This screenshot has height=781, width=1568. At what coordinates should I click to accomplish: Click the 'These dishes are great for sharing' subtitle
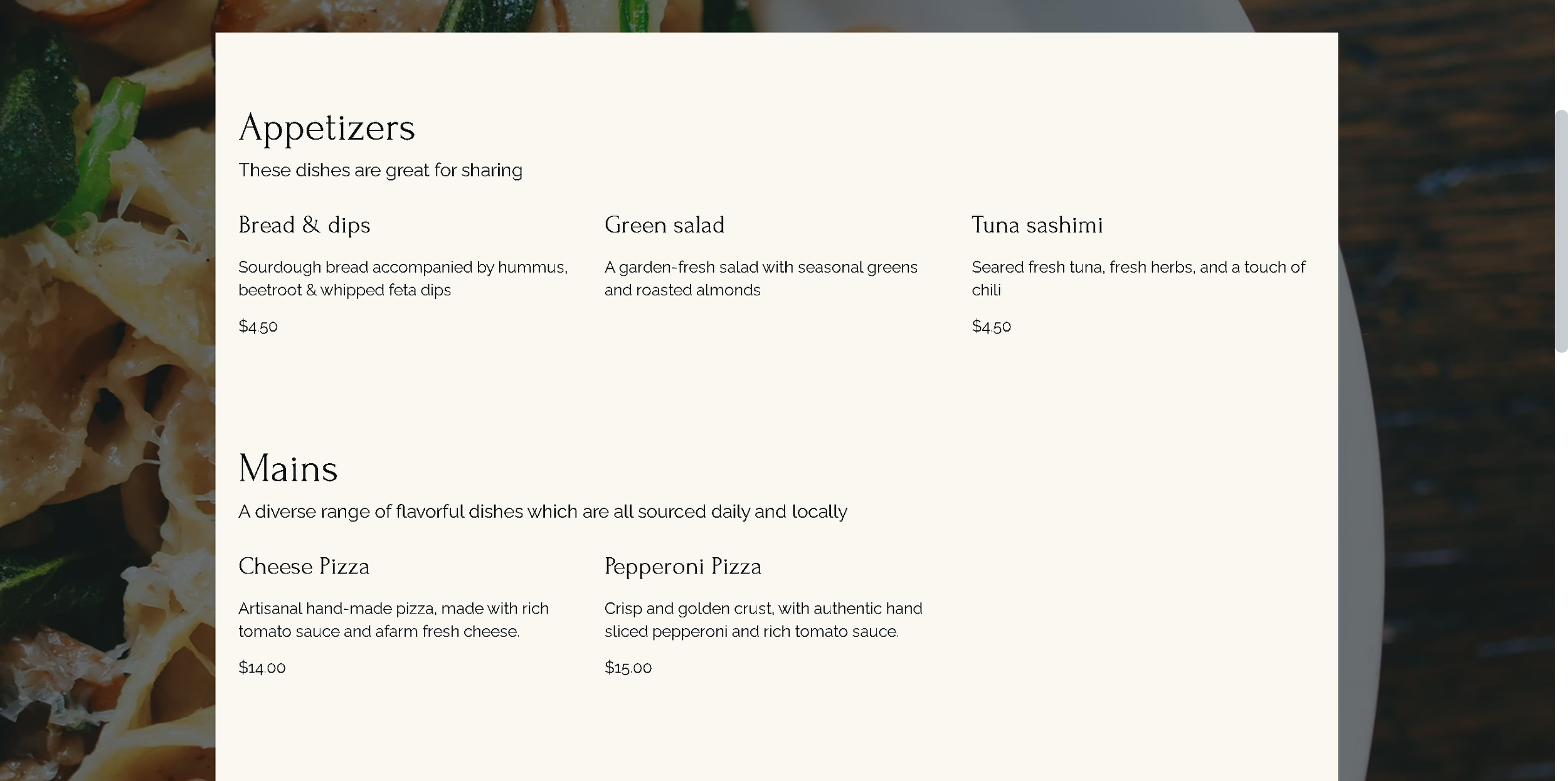(x=380, y=170)
